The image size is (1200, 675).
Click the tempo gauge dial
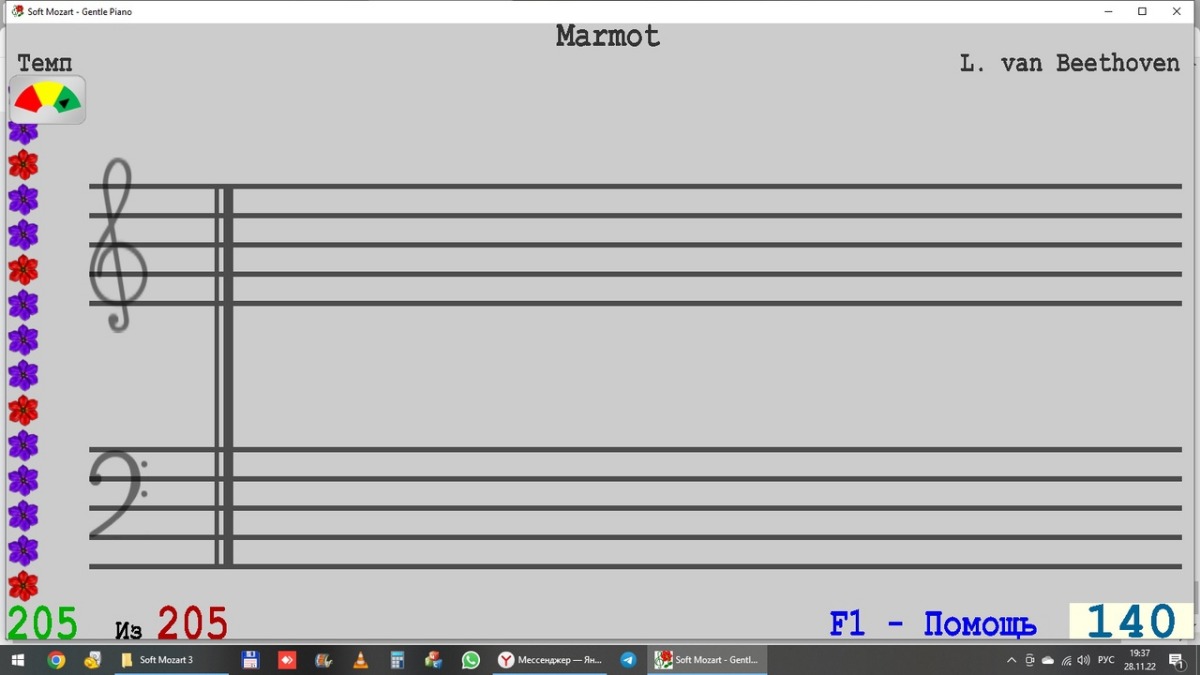47,99
